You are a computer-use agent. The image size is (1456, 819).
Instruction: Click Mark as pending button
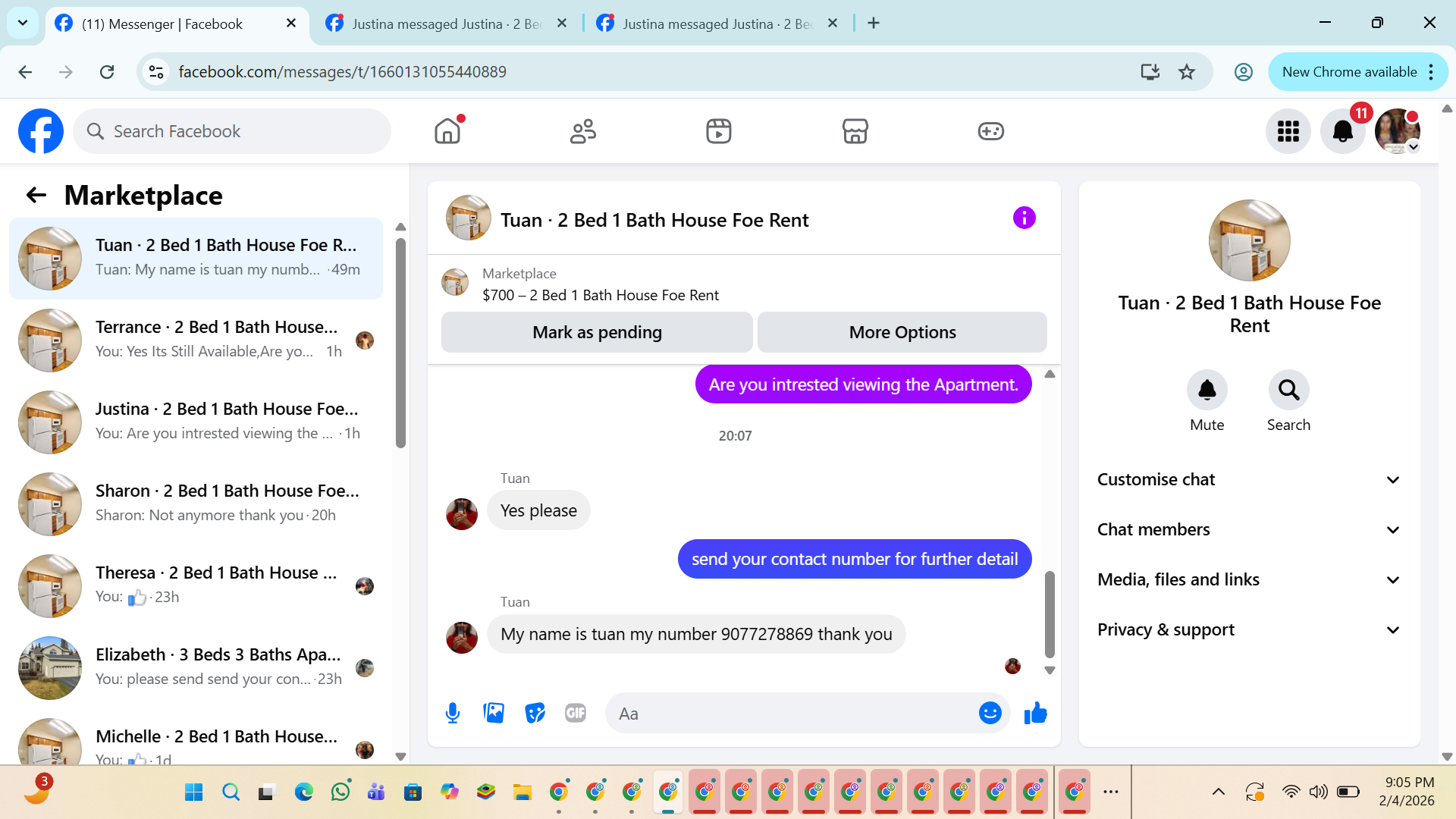597,332
